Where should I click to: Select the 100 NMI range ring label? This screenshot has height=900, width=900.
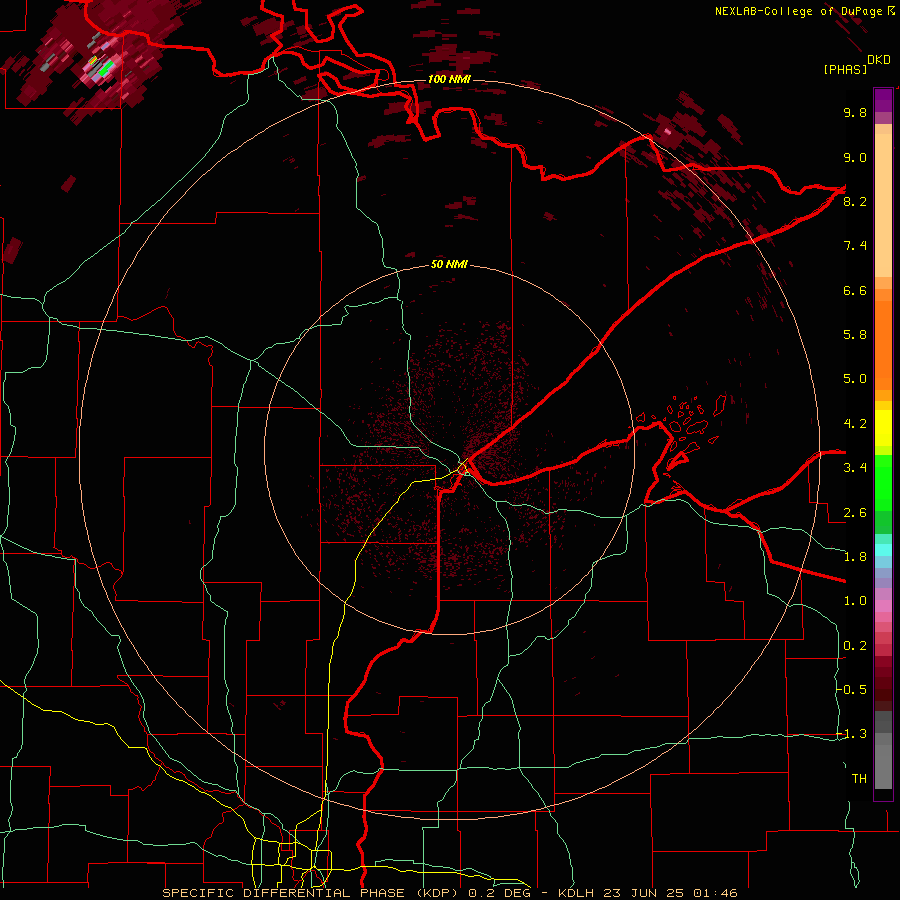coord(449,79)
